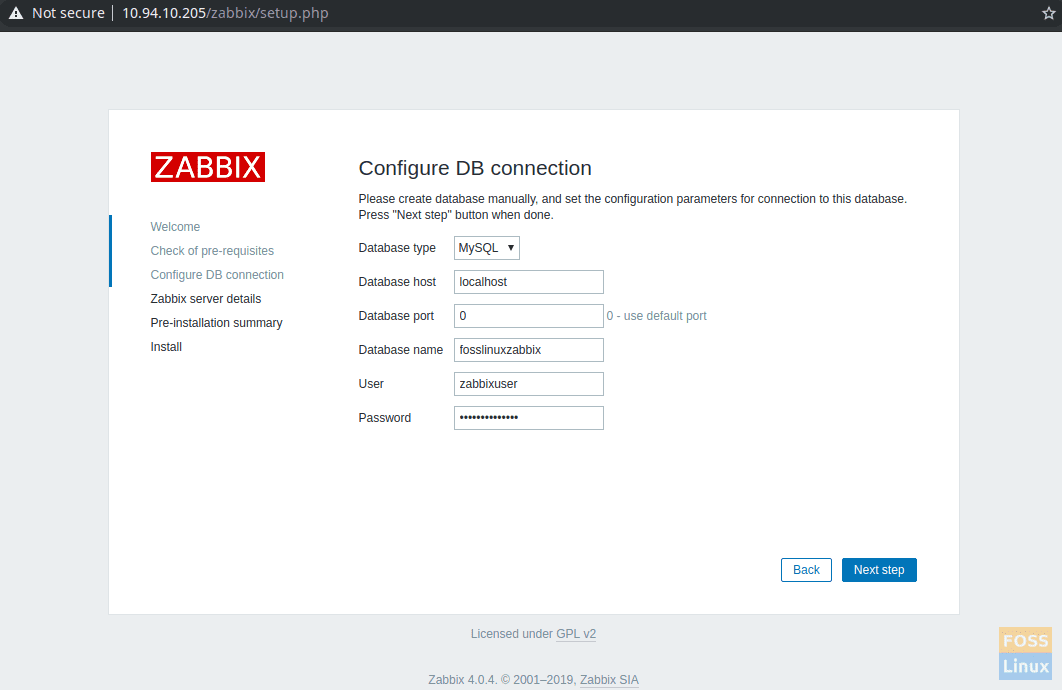This screenshot has height=690, width=1062.
Task: Click the Zabbix 4.0.4 version text
Action: 463,680
